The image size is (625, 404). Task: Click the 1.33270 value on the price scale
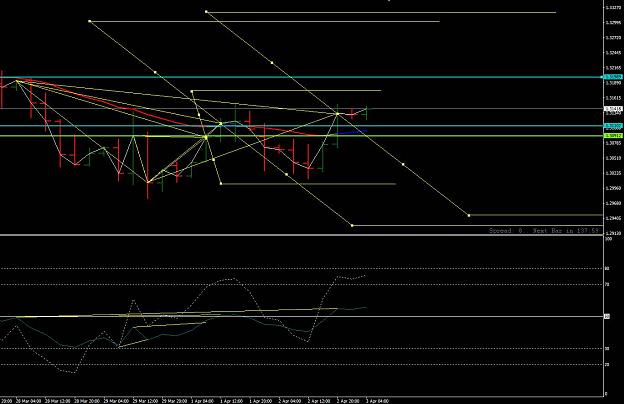pyautogui.click(x=613, y=8)
